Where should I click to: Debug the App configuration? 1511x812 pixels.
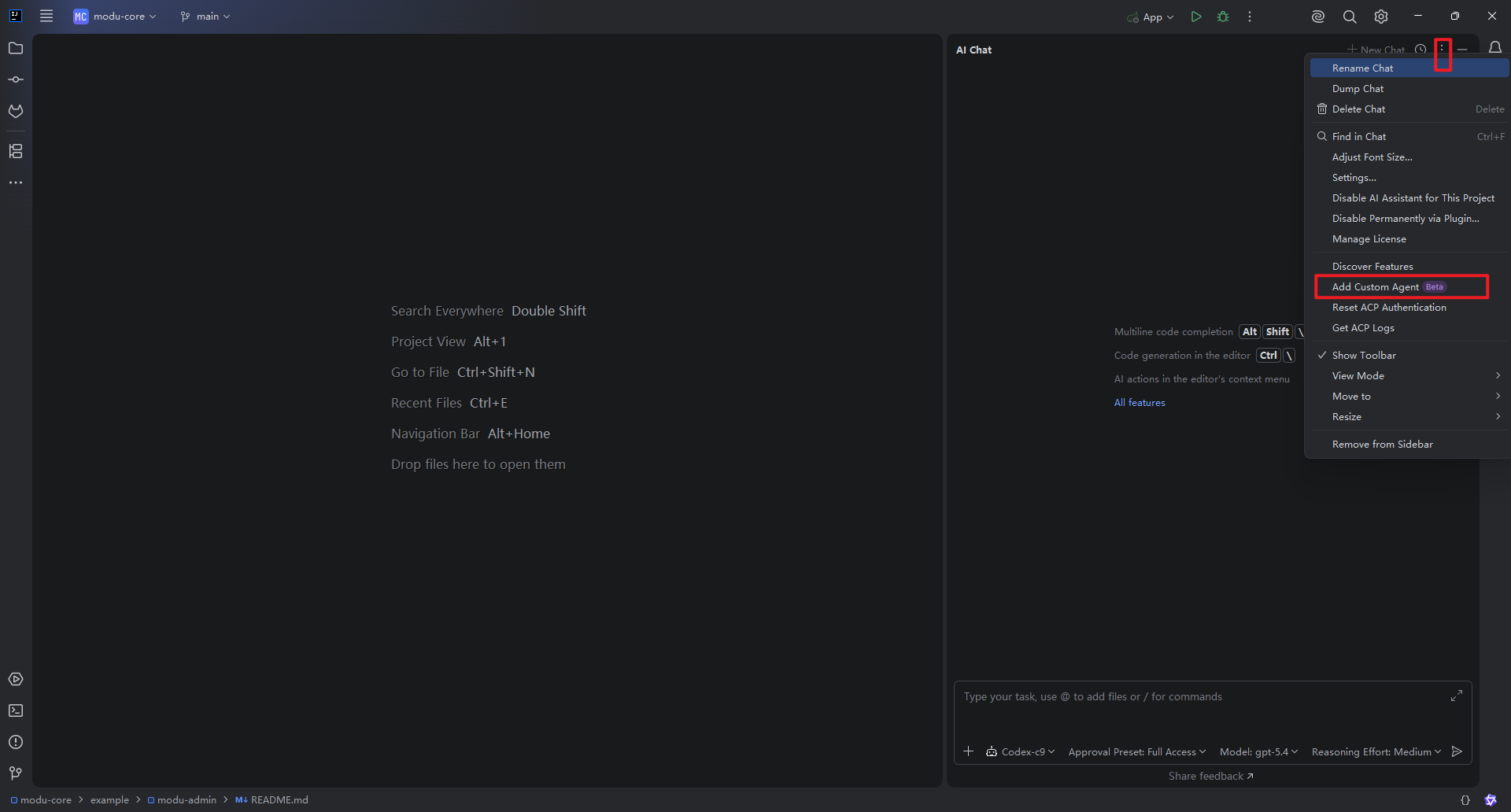point(1223,17)
